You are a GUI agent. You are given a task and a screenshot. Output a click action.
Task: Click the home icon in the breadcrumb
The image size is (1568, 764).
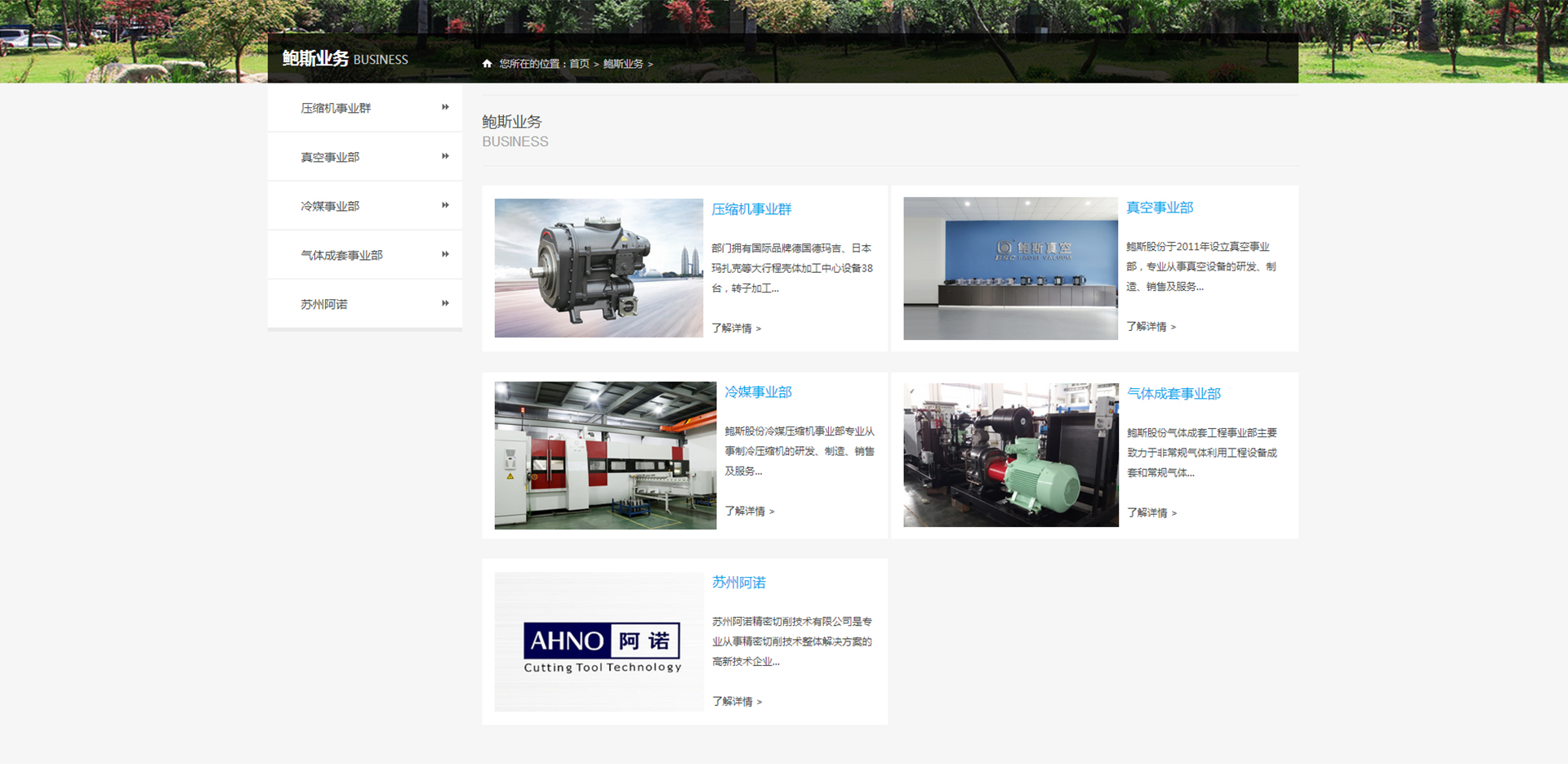click(x=487, y=64)
